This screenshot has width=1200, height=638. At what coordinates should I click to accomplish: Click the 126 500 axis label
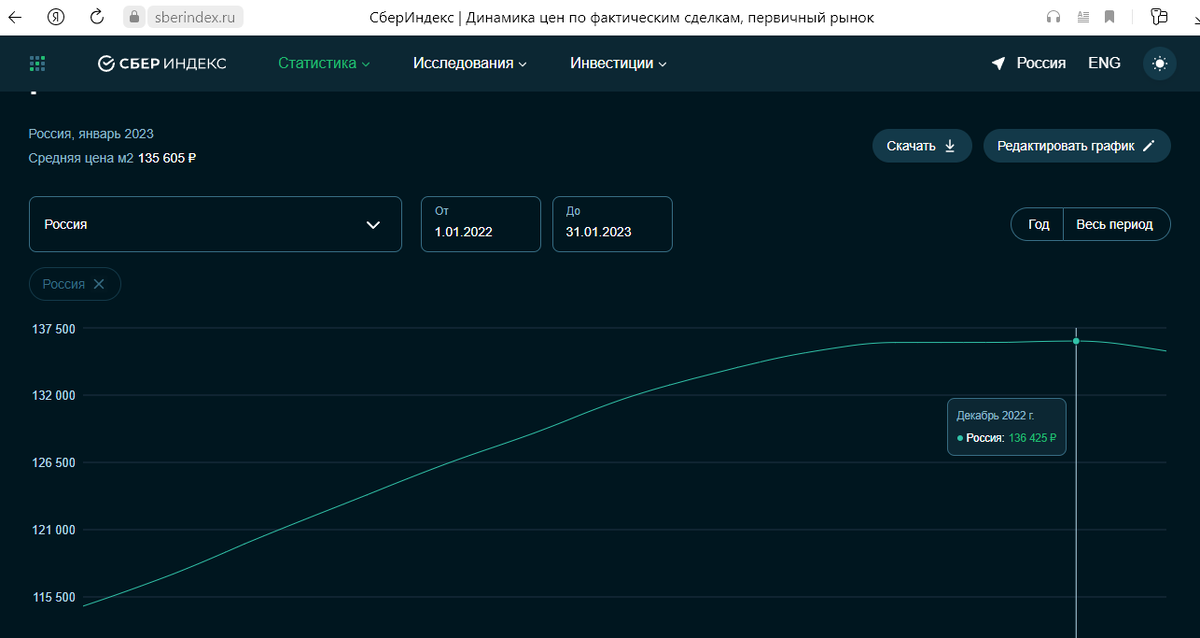click(x=51, y=462)
